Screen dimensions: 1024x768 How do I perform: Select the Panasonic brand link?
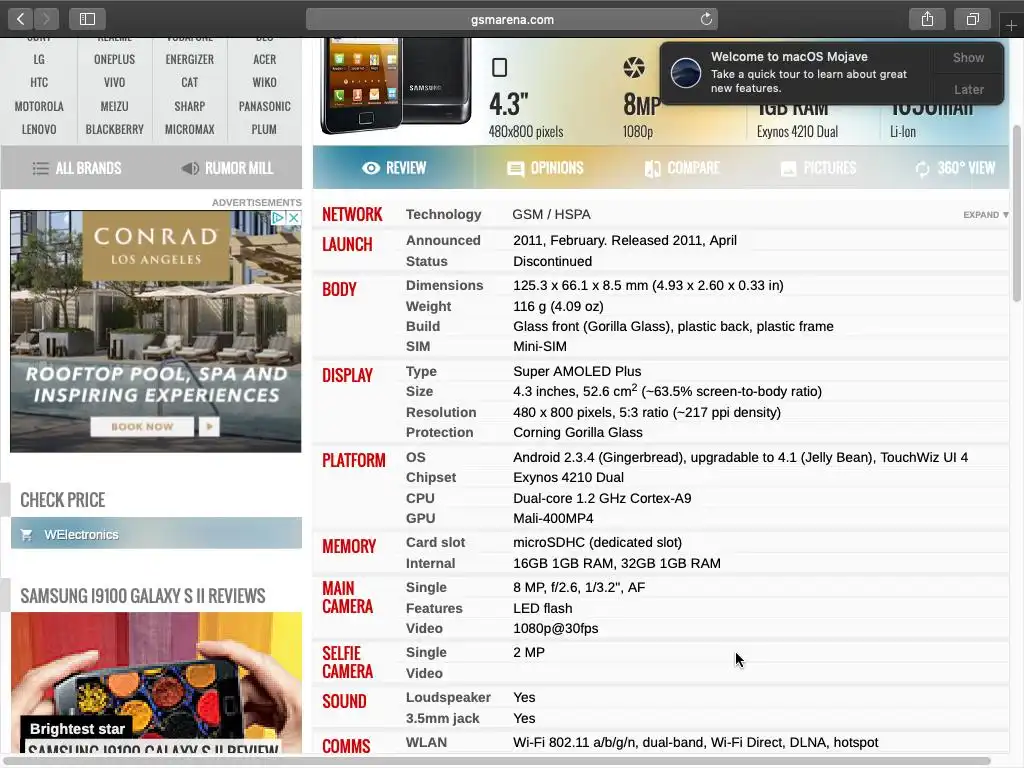264,106
